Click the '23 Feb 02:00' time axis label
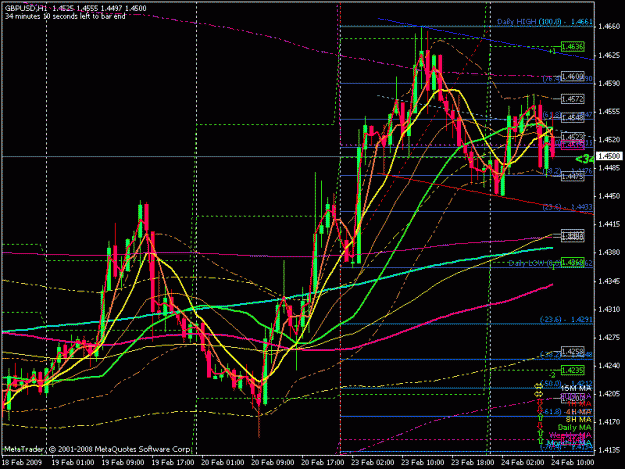The width and height of the screenshot is (625, 469). (x=372, y=463)
